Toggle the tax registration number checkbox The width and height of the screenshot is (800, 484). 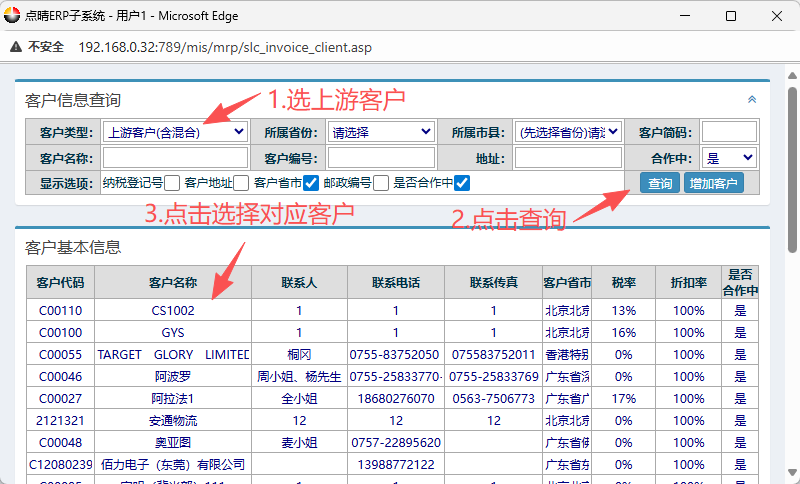pos(172,183)
